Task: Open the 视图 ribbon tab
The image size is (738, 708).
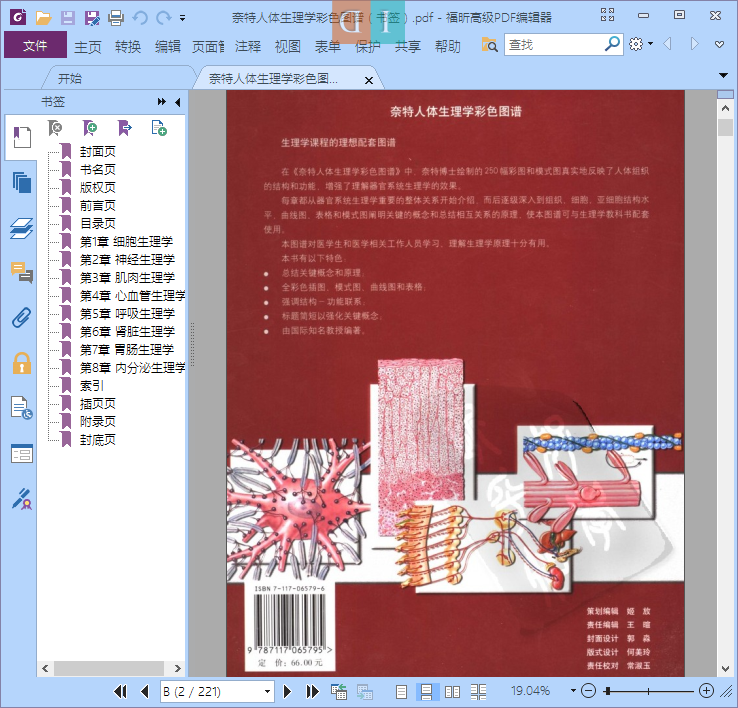Action: point(288,47)
